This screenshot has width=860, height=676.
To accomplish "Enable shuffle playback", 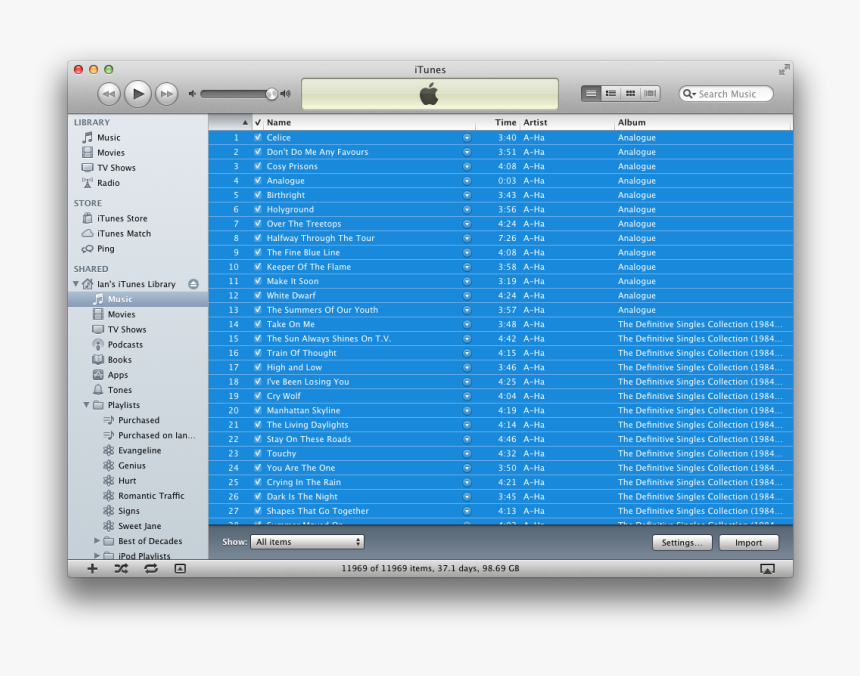I will (x=122, y=568).
